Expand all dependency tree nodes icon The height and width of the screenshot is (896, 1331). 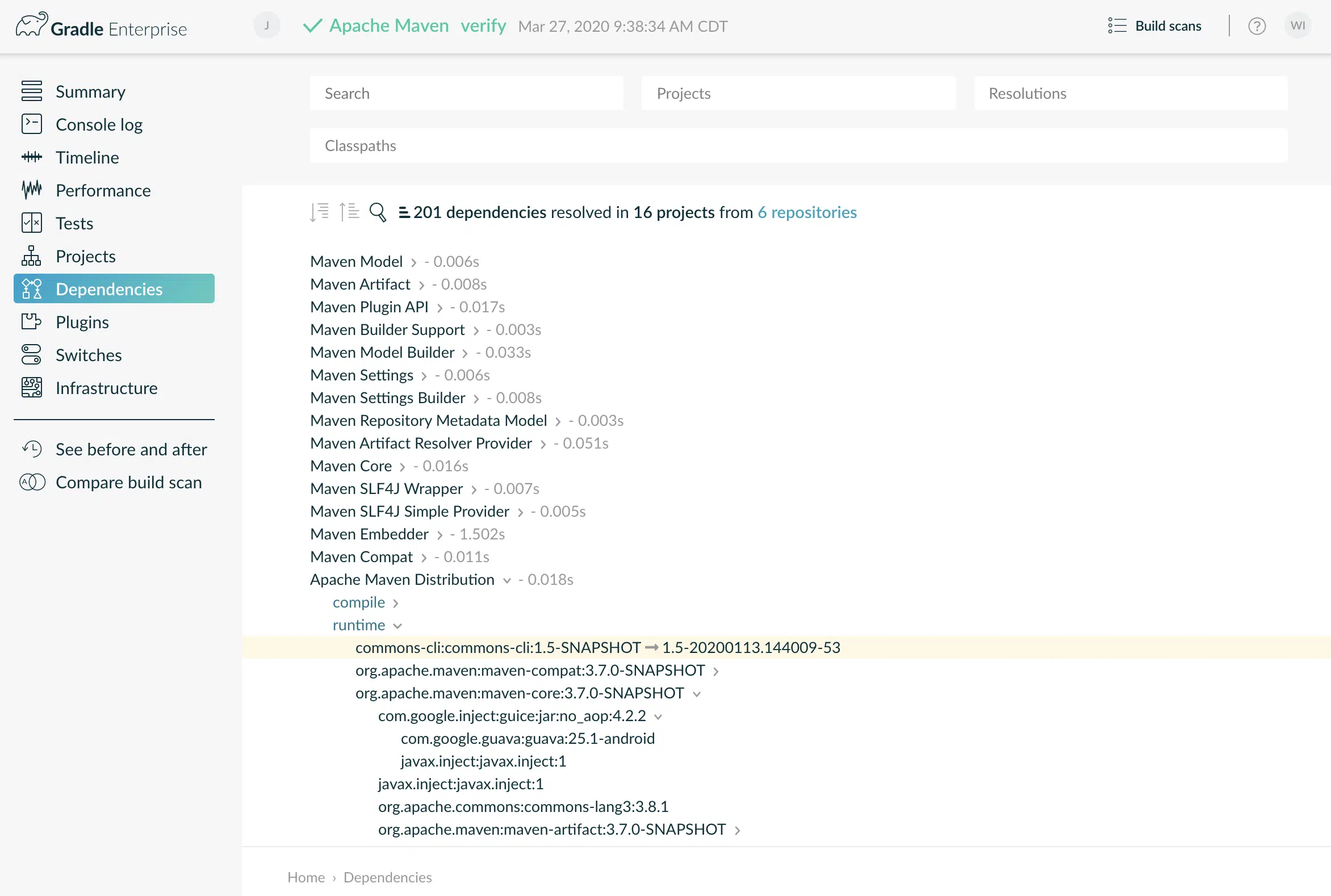[320, 212]
